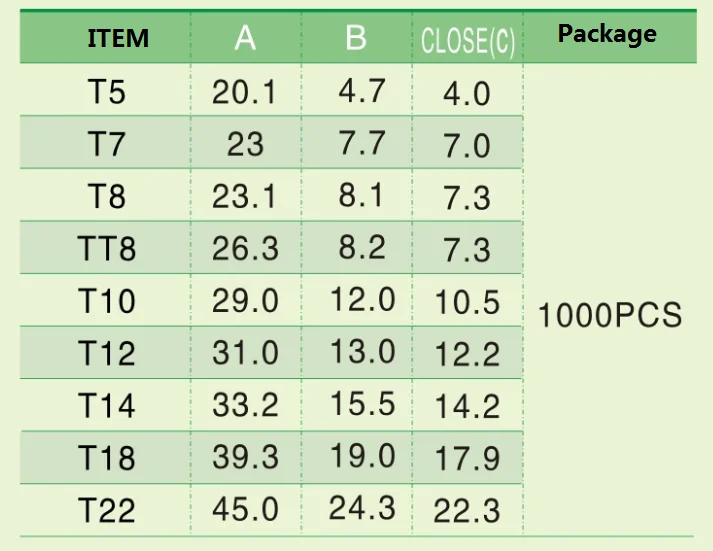Screen dimensions: 713x551
Task: Click the 17.9 close value for T18
Action: [x=467, y=459]
